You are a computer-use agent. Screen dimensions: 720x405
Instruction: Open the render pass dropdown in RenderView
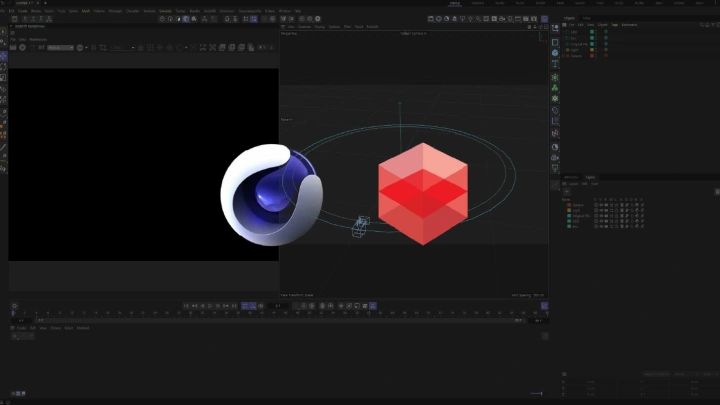pyautogui.click(x=55, y=47)
